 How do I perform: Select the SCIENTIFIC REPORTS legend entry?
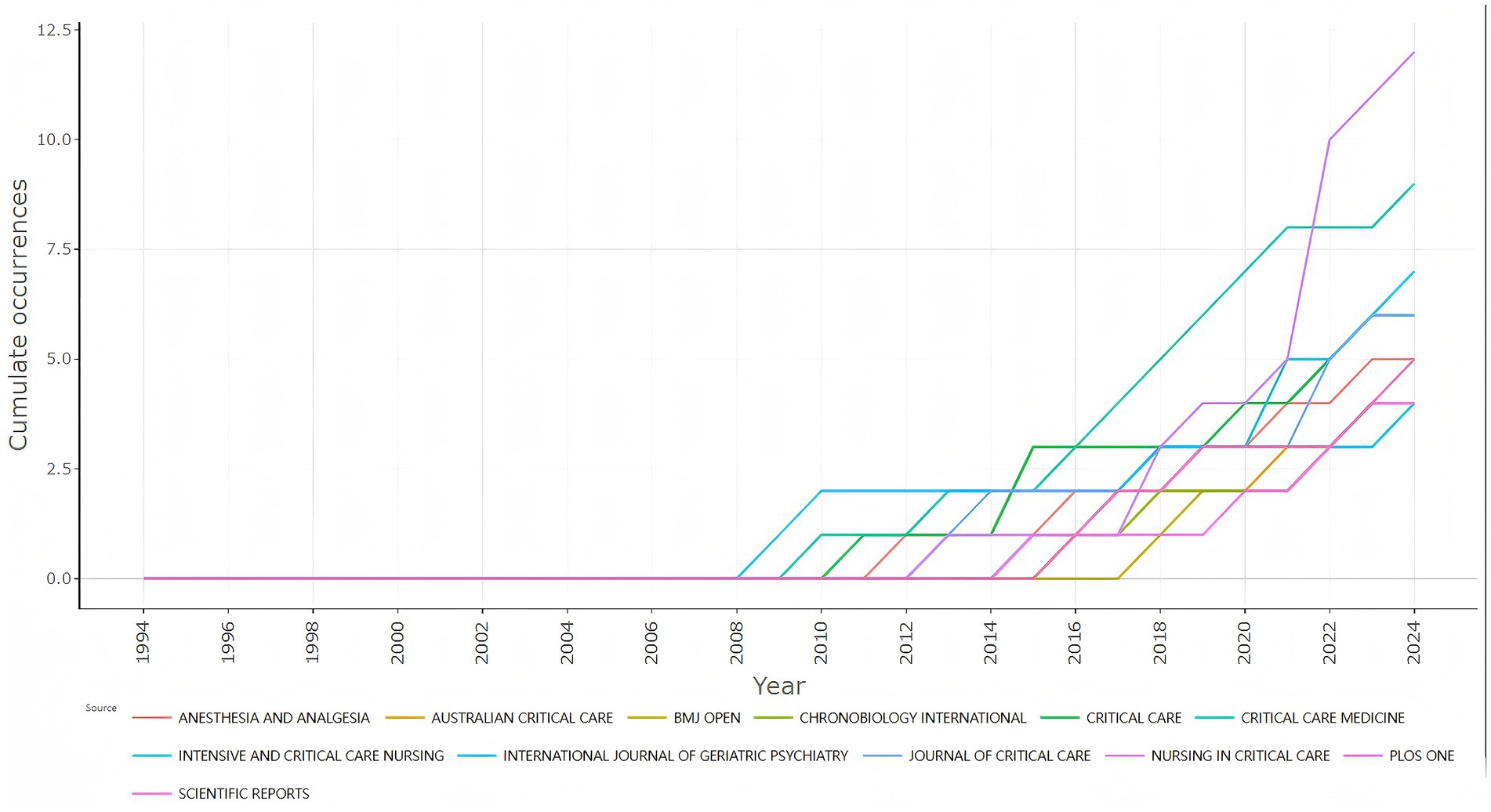tap(221, 794)
